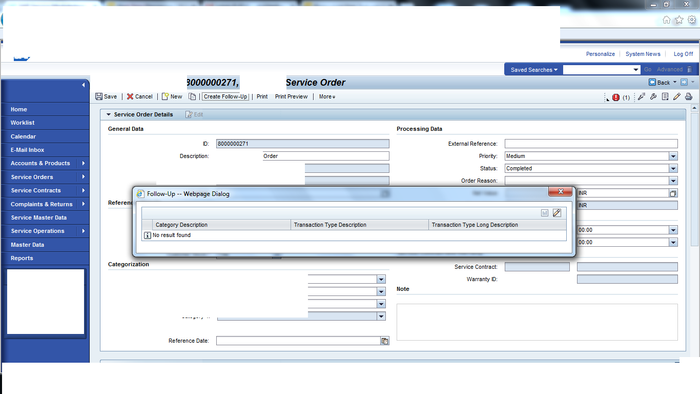Image resolution: width=700 pixels, height=394 pixels.
Task: Expand the Service Orders submenu arrow
Action: pyautogui.click(x=83, y=177)
